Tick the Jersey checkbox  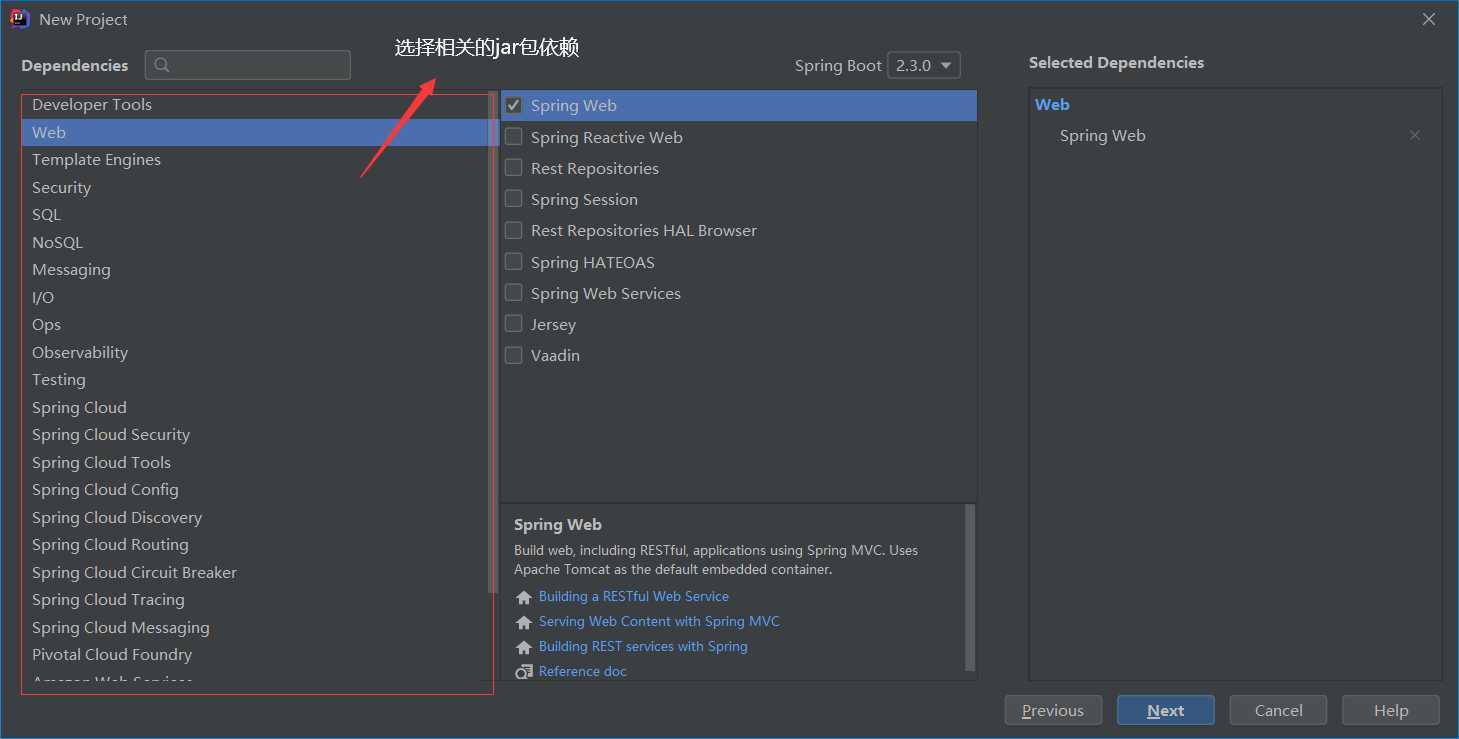point(514,323)
